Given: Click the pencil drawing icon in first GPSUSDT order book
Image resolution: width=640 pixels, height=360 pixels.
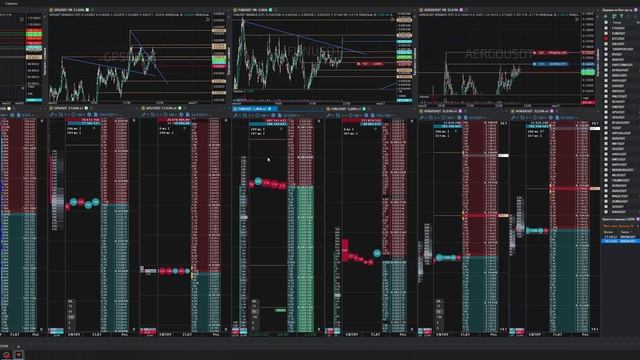Looking at the screenshot, I should tap(52, 115).
